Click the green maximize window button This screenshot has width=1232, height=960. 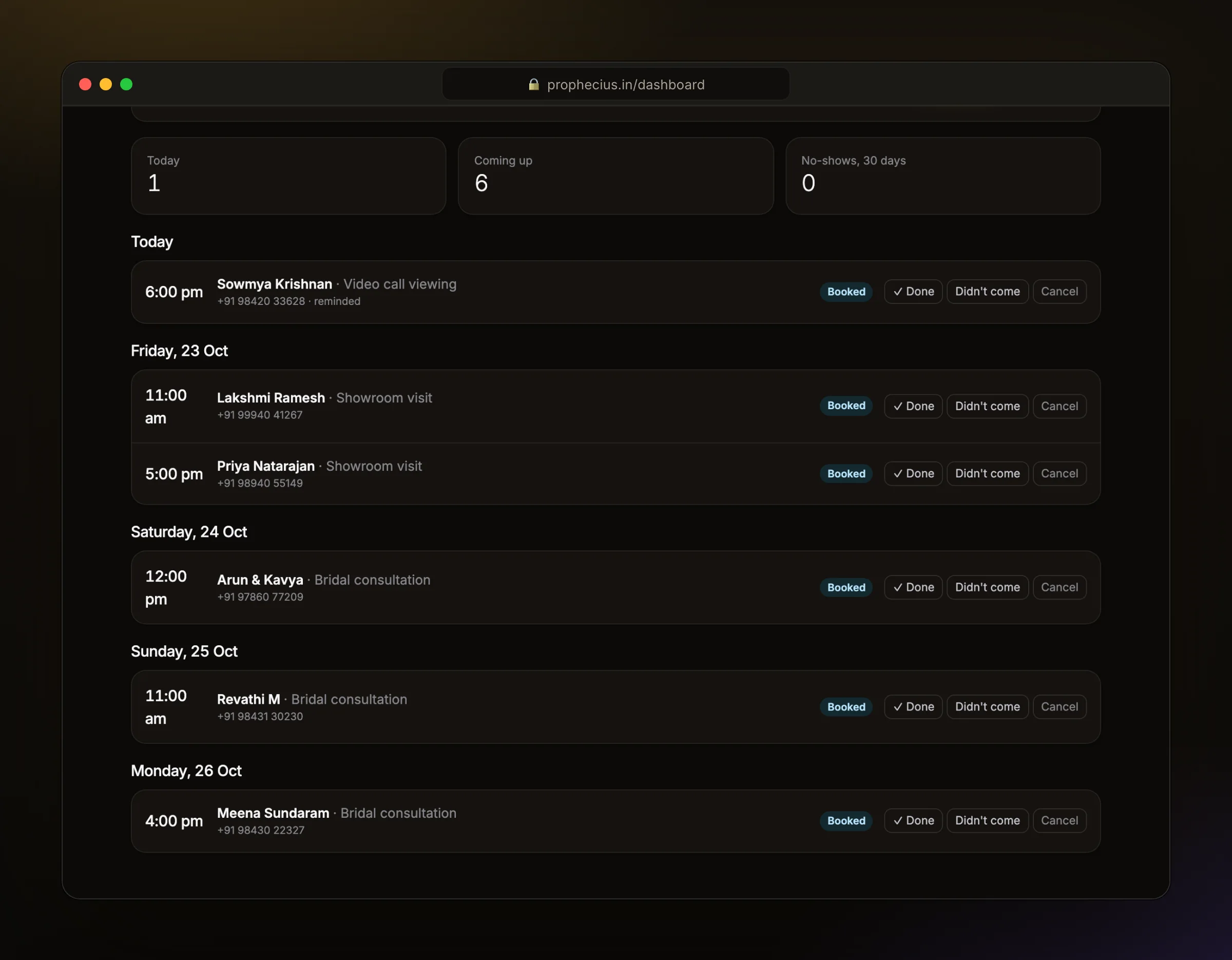pos(126,84)
